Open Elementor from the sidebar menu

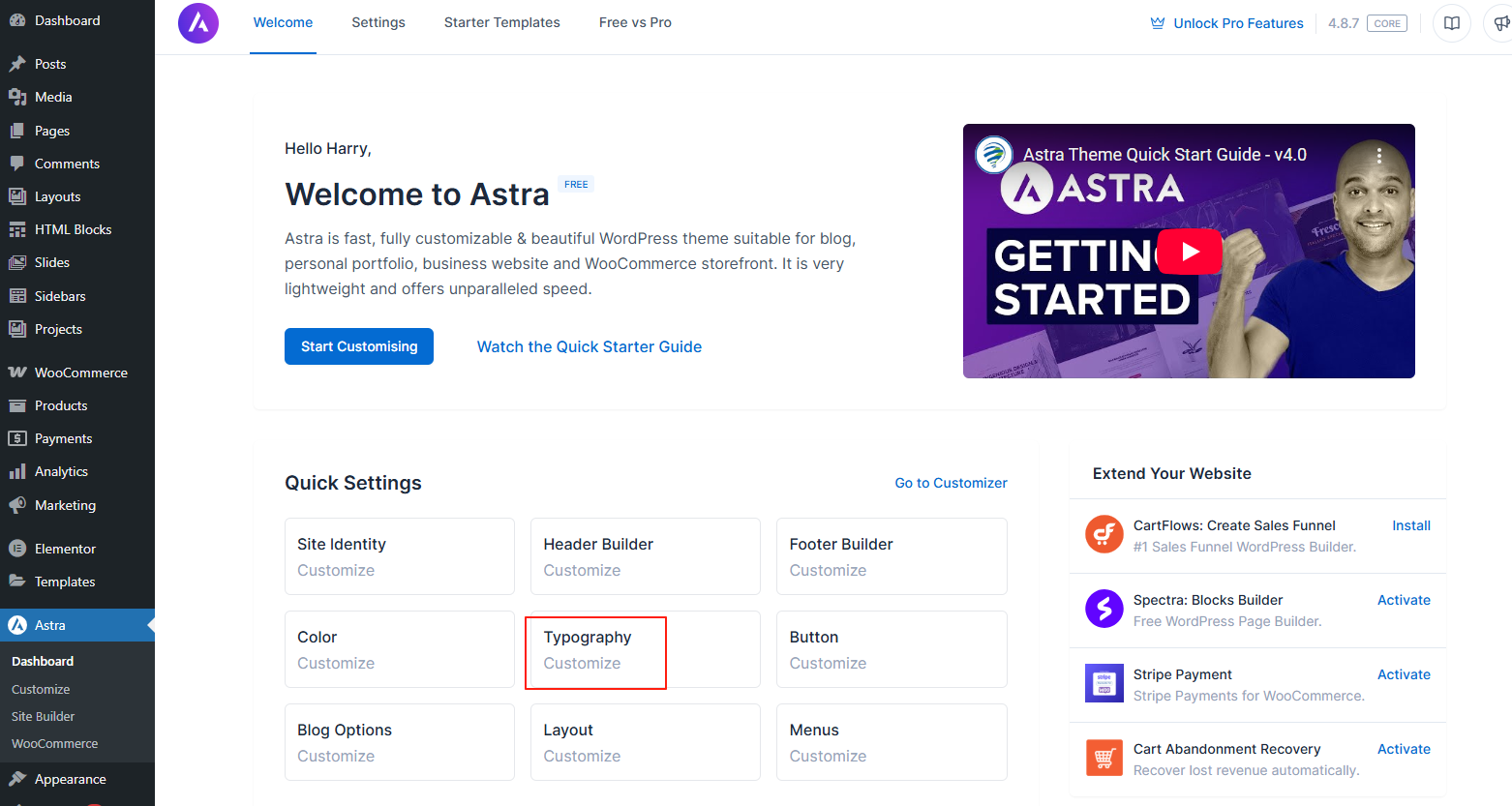tap(65, 549)
